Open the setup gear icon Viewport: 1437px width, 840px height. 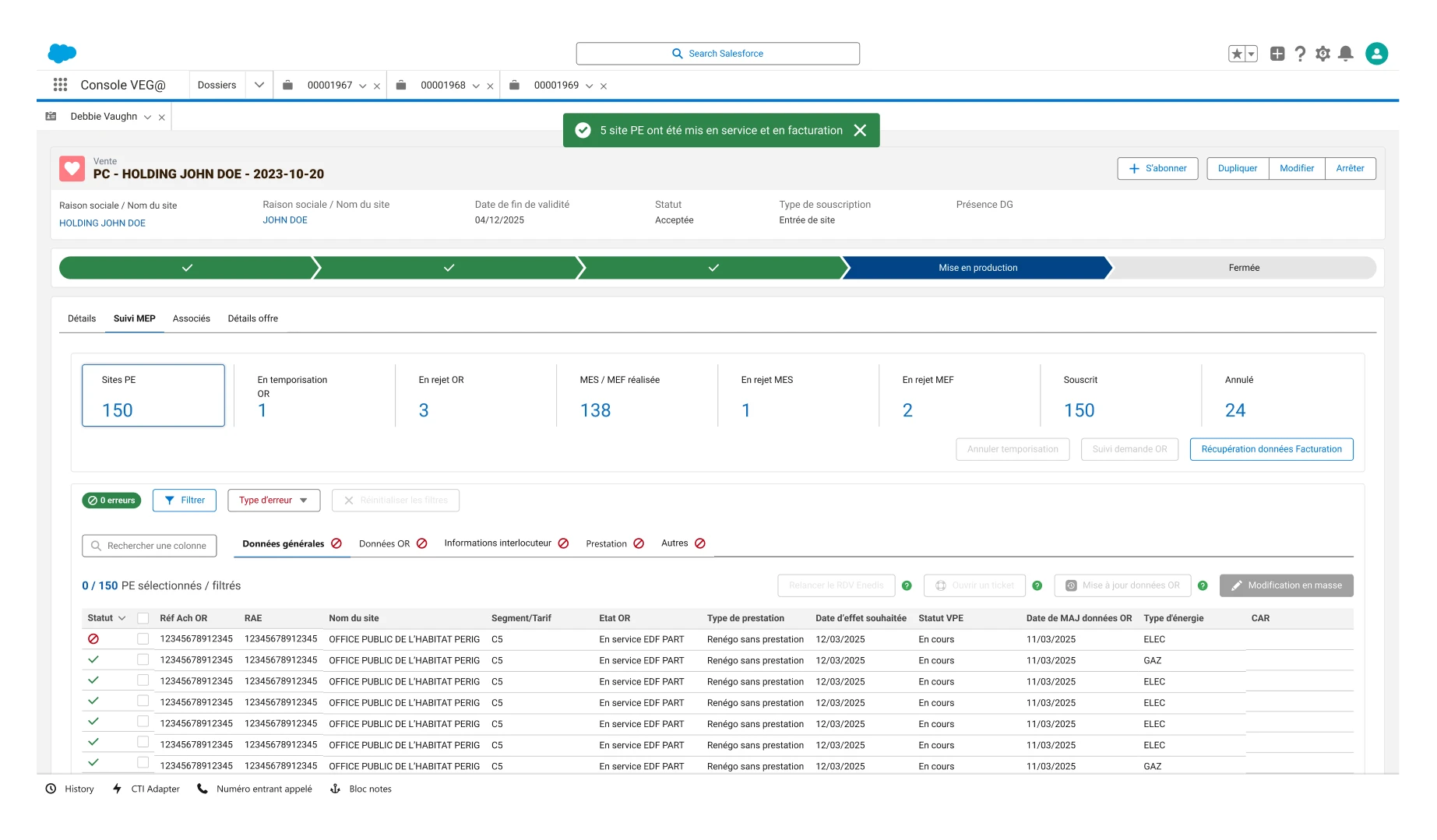click(1323, 54)
